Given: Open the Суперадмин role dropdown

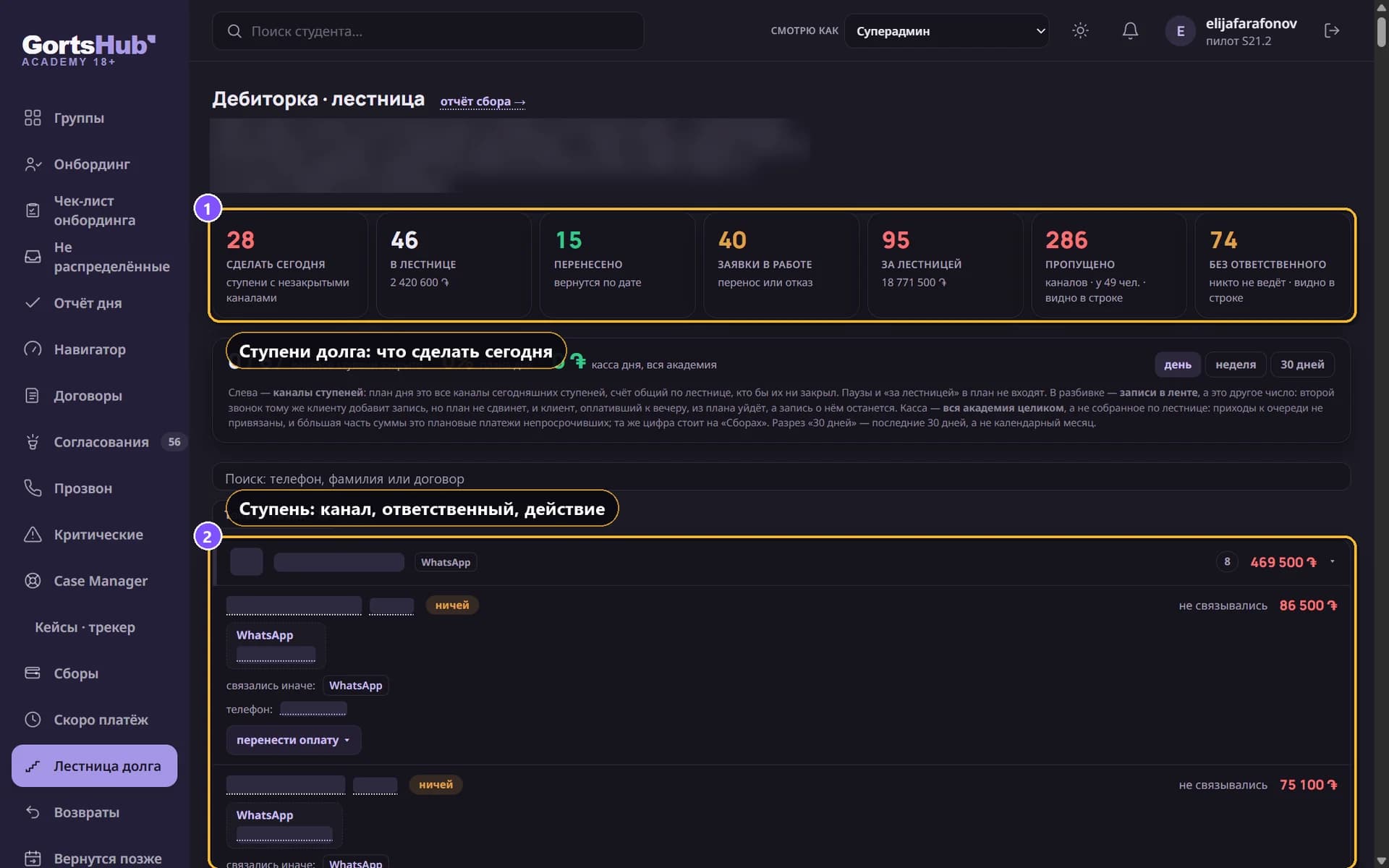Looking at the screenshot, I should tap(946, 31).
